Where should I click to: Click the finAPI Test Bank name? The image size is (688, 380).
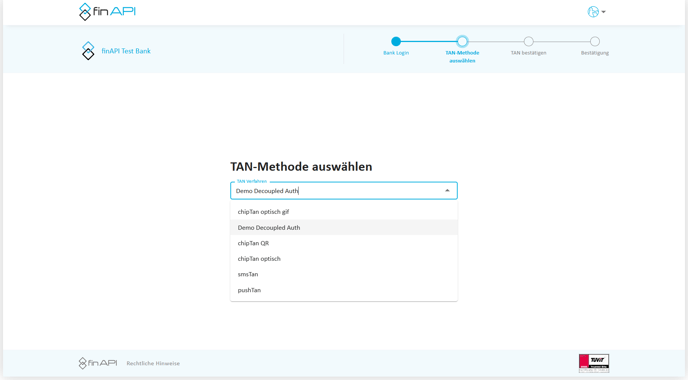point(126,51)
